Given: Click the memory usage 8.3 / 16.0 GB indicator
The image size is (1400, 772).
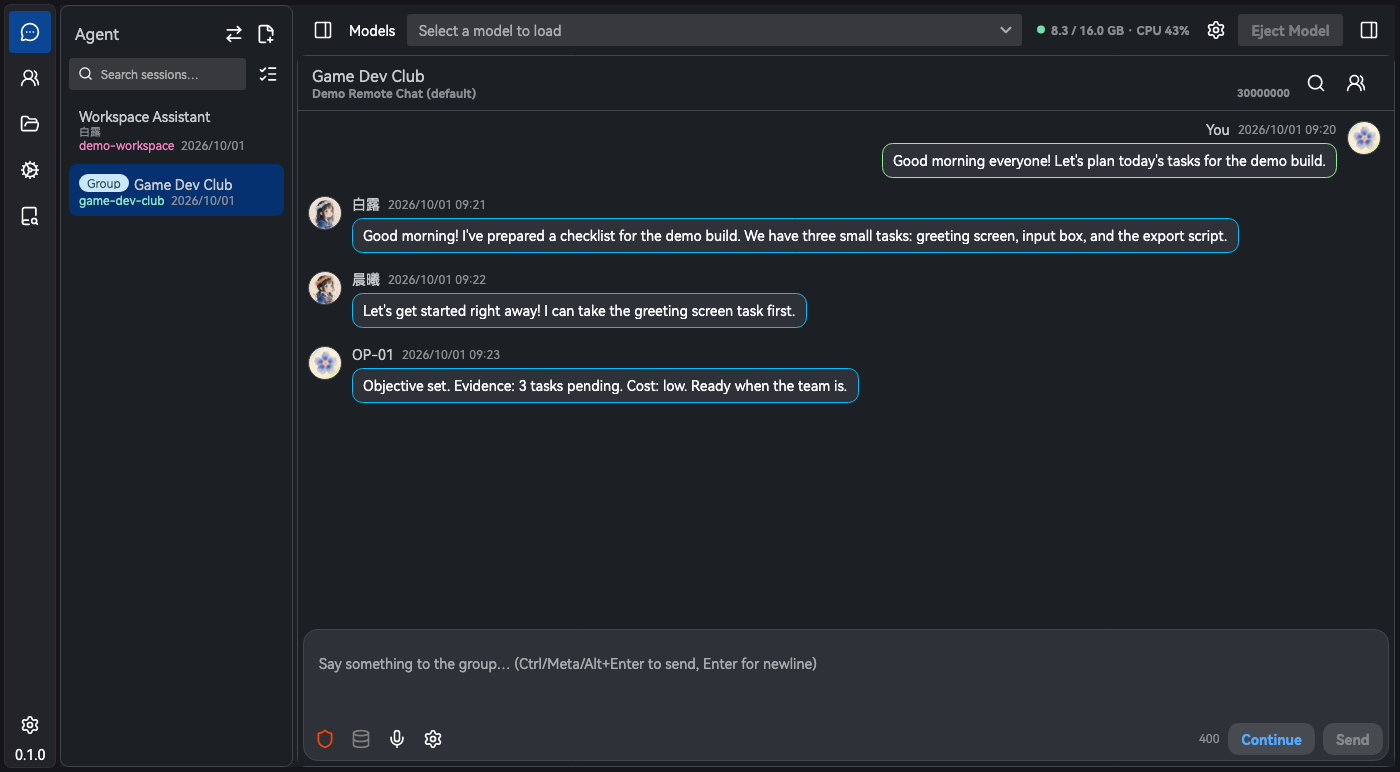Looking at the screenshot, I should pos(1087,31).
